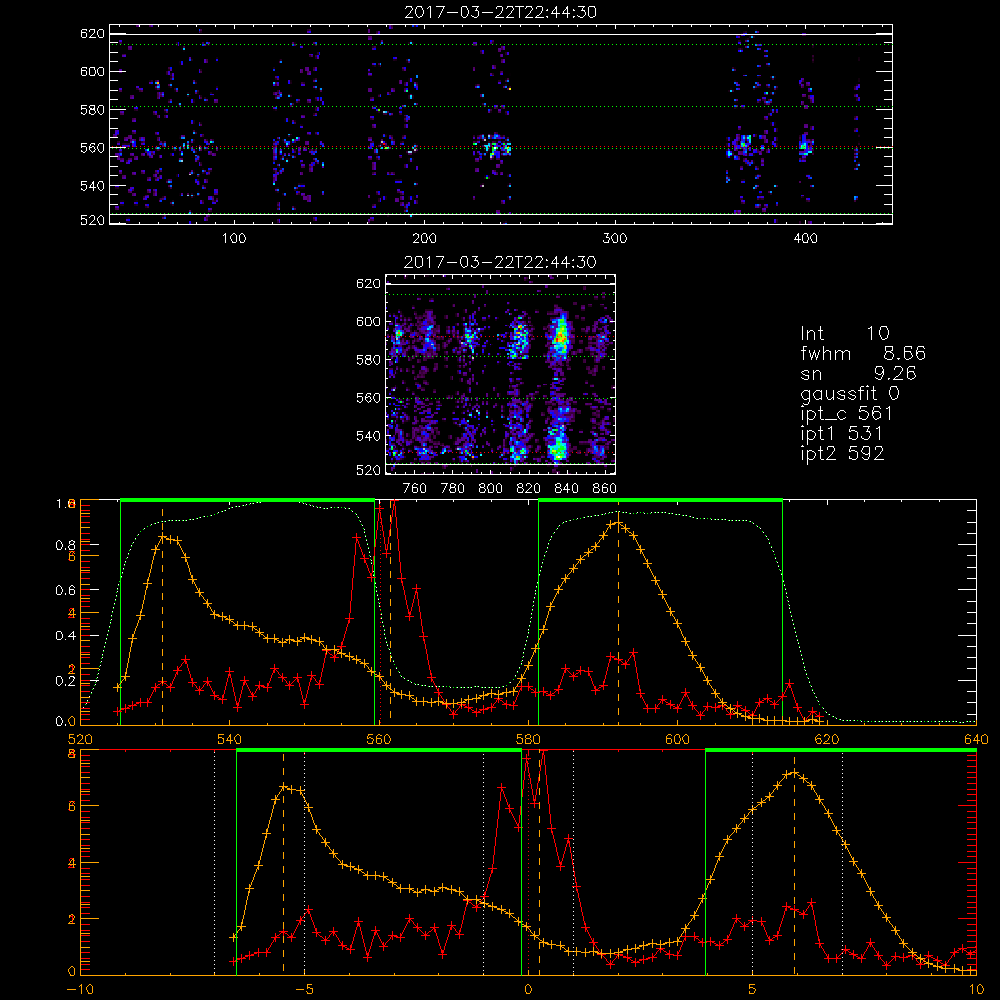This screenshot has height=1000, width=1000.
Task: Click the 'Int 10' readout
Action: click(844, 334)
